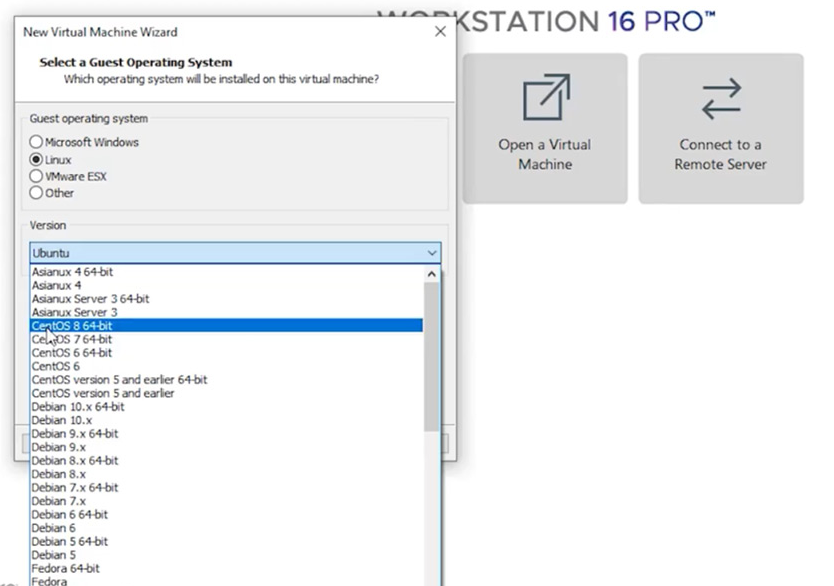Choose VMware ESX guest OS option
Viewport: 834px width, 586px height.
(36, 176)
